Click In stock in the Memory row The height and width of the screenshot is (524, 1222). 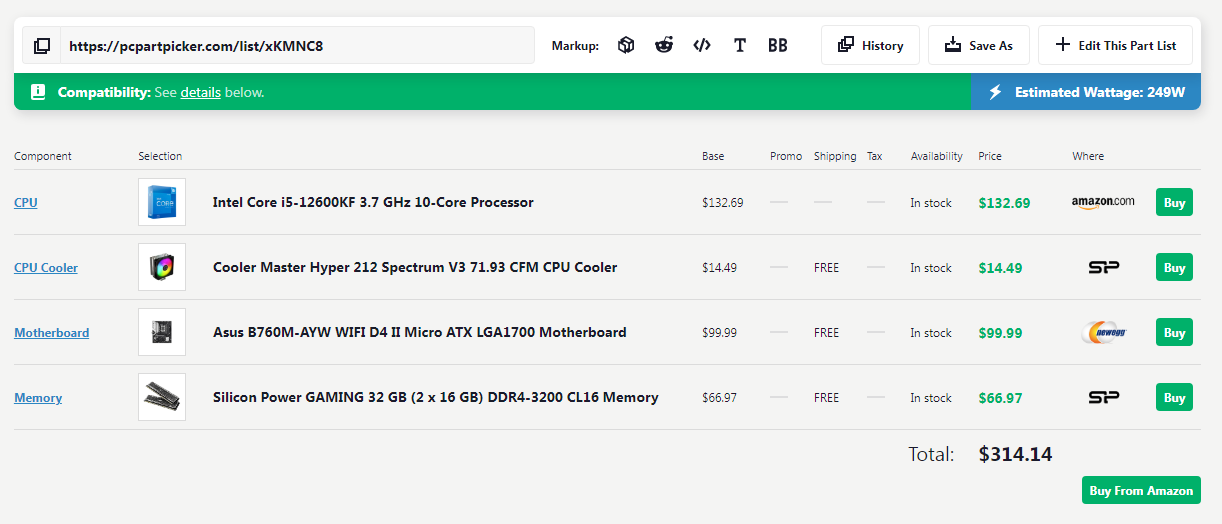pyautogui.click(x=931, y=398)
